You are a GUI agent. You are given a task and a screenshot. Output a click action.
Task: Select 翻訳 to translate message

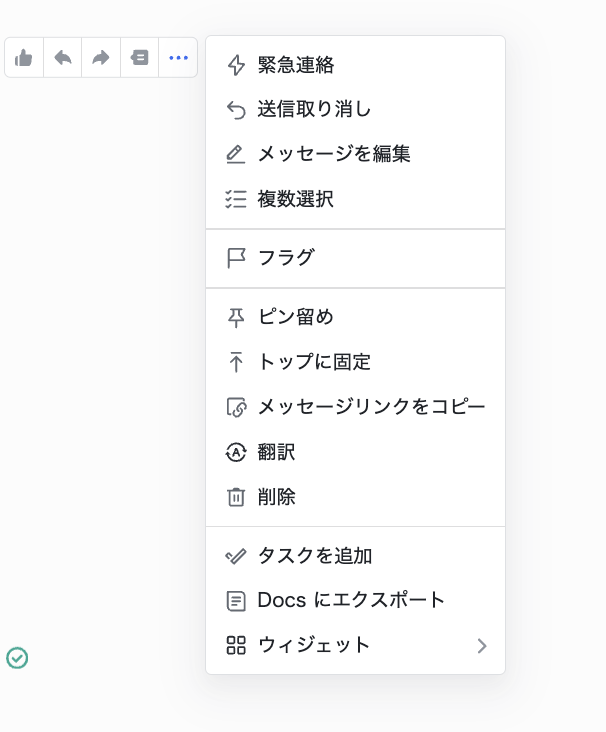point(355,452)
